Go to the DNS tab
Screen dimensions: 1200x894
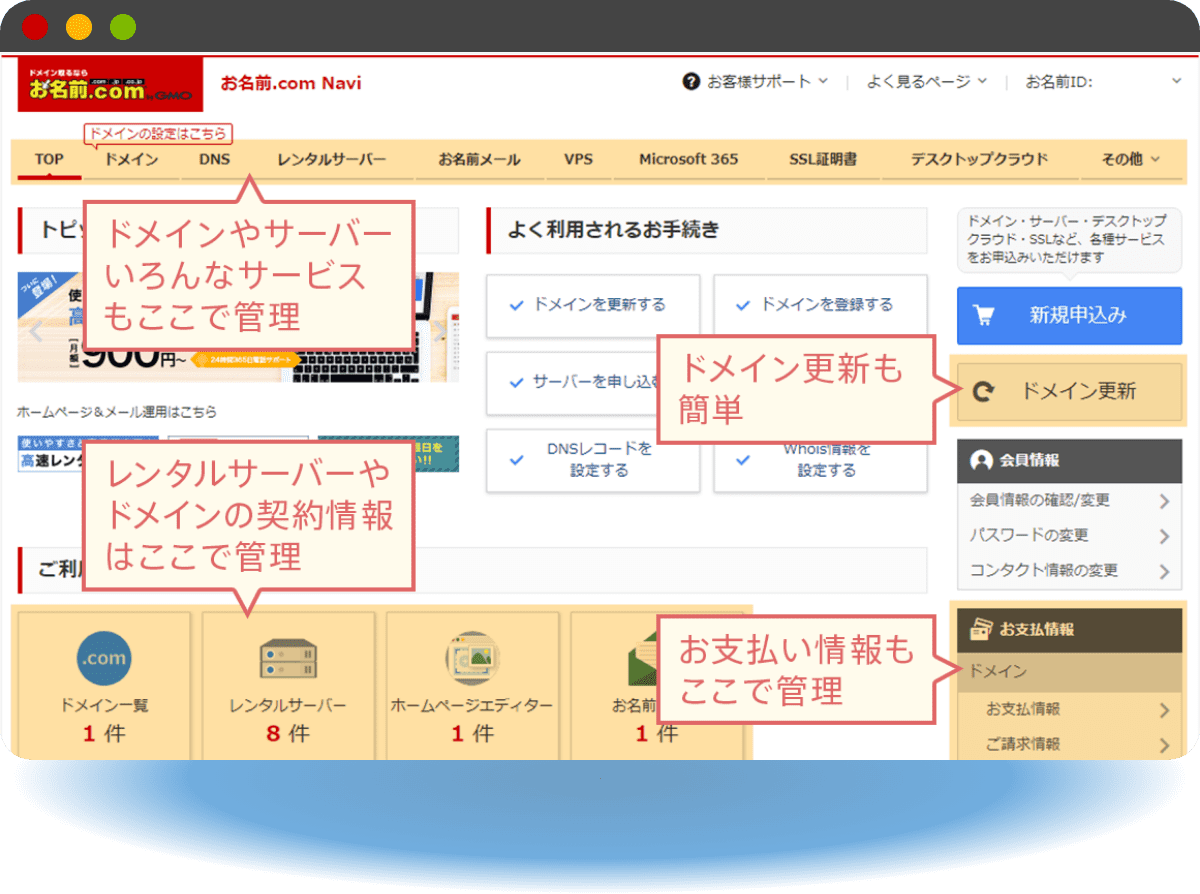click(x=214, y=159)
